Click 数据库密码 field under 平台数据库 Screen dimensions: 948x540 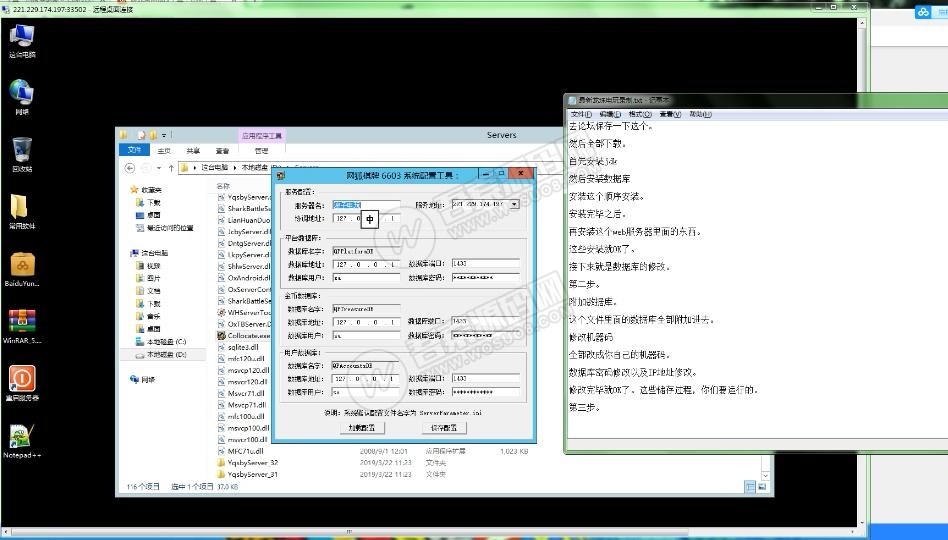coord(485,278)
